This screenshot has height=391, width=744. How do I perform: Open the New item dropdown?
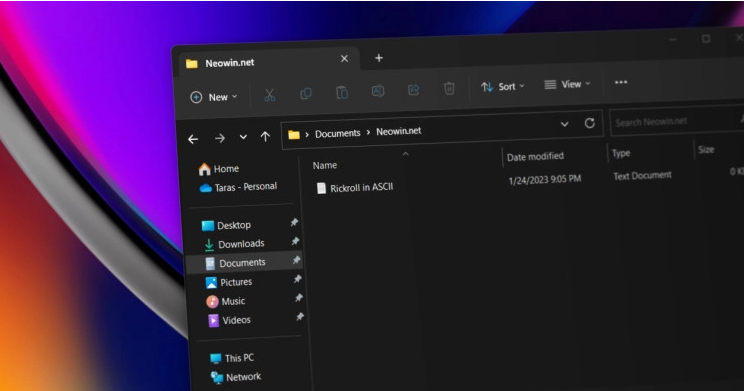coord(214,97)
